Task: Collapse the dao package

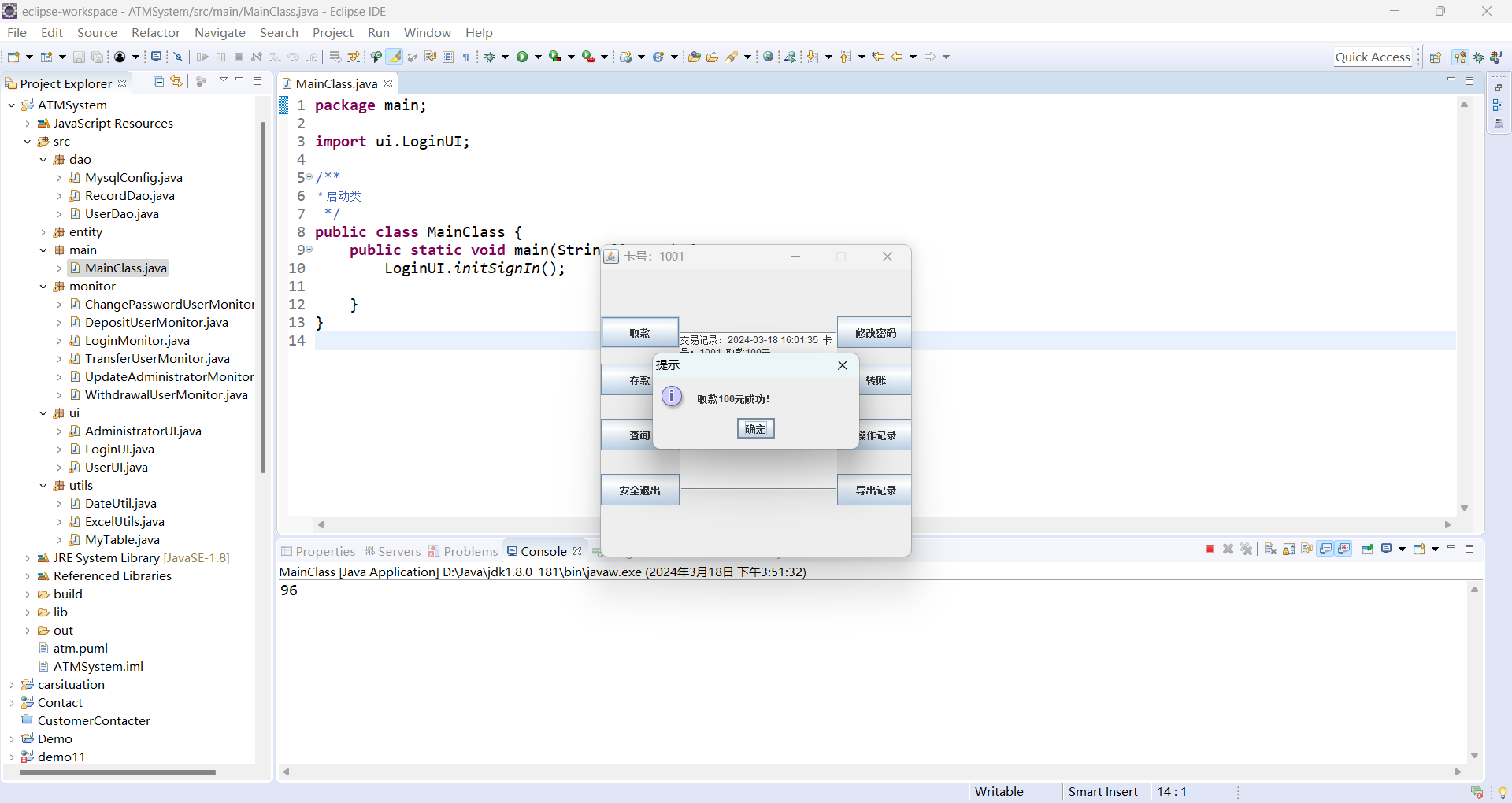Action: tap(43, 159)
